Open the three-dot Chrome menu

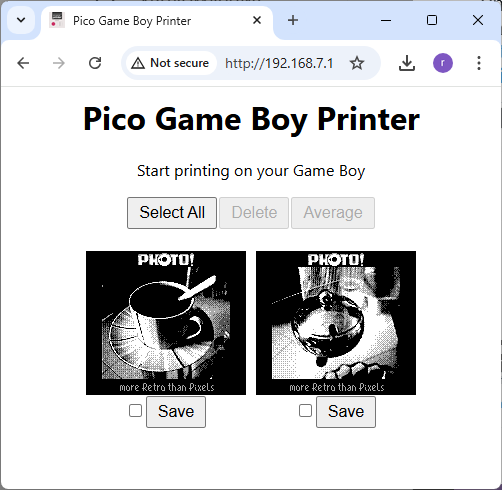[479, 63]
